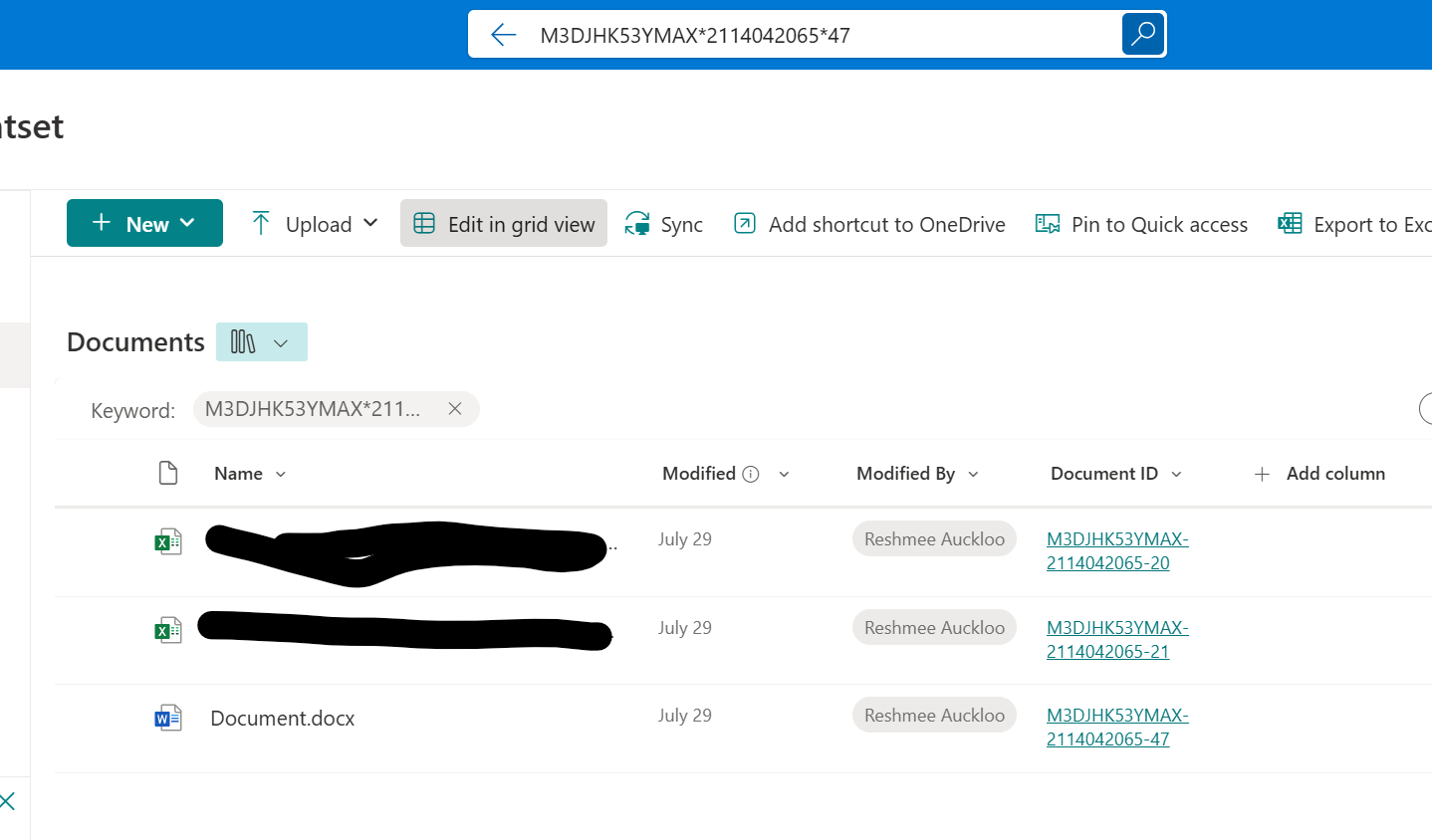This screenshot has height=840, width=1432.
Task: Open the New dropdown menu
Action: 144,223
